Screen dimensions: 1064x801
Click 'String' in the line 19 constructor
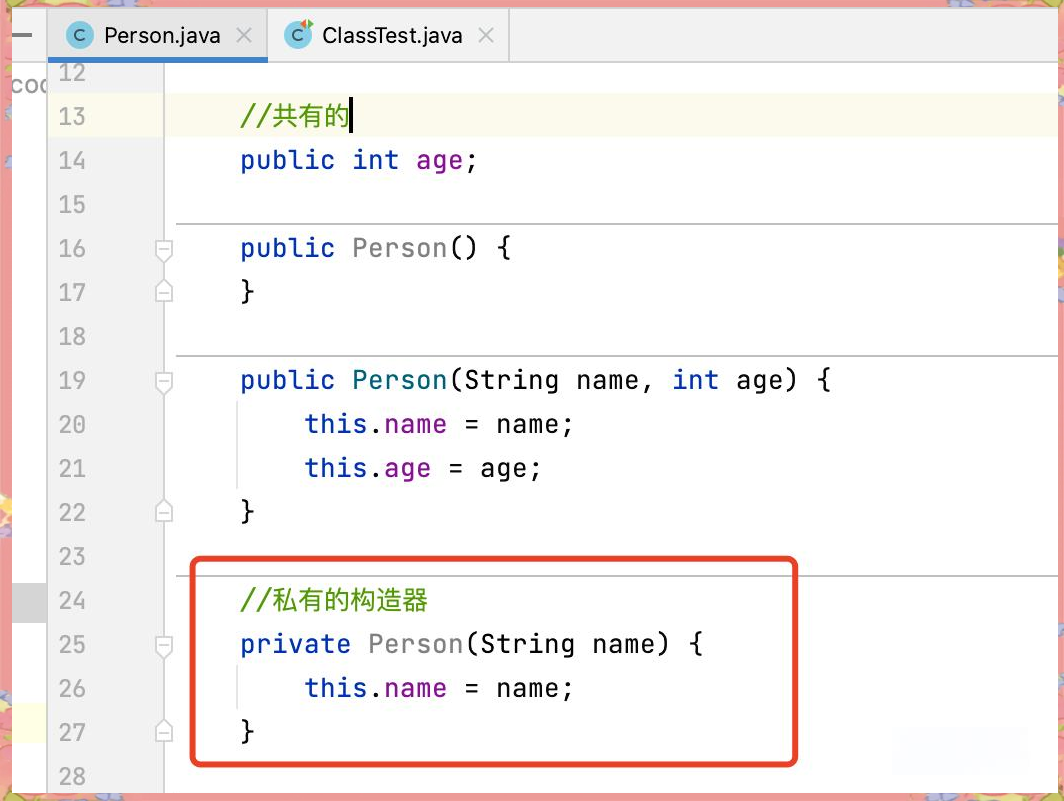[x=512, y=380]
